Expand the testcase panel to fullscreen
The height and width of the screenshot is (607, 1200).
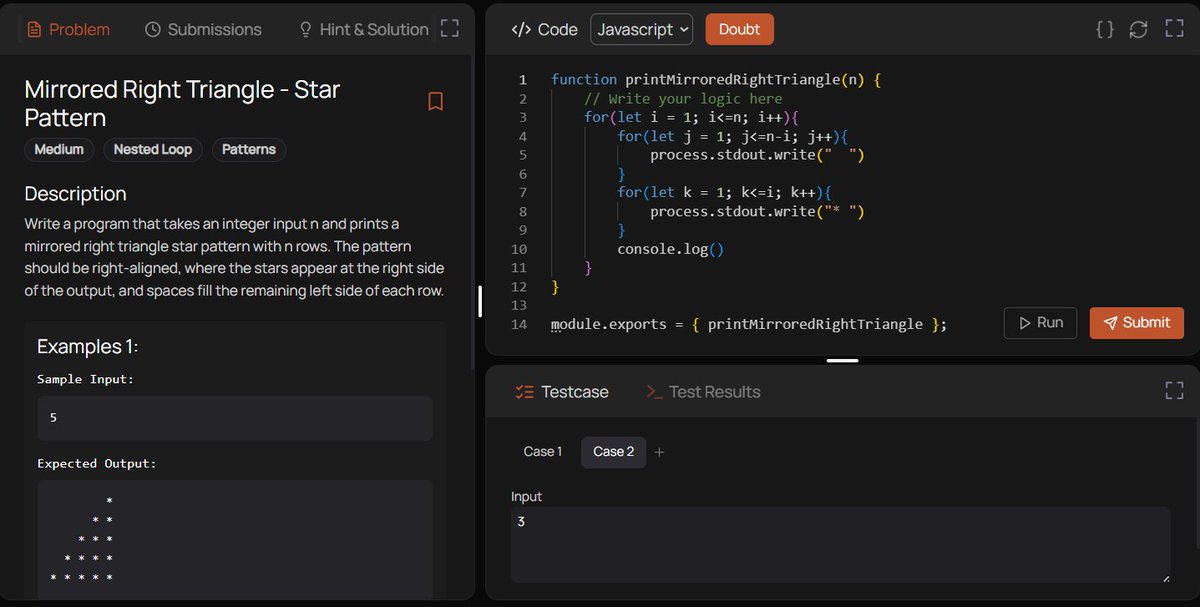tap(1174, 391)
